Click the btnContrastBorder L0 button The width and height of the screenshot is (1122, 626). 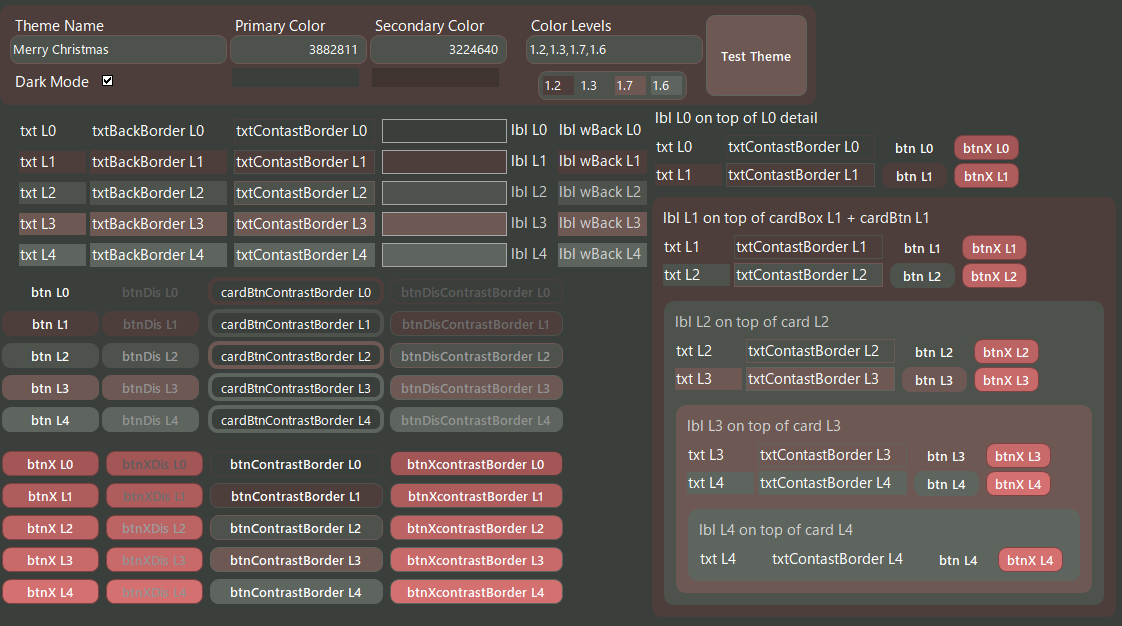point(296,464)
